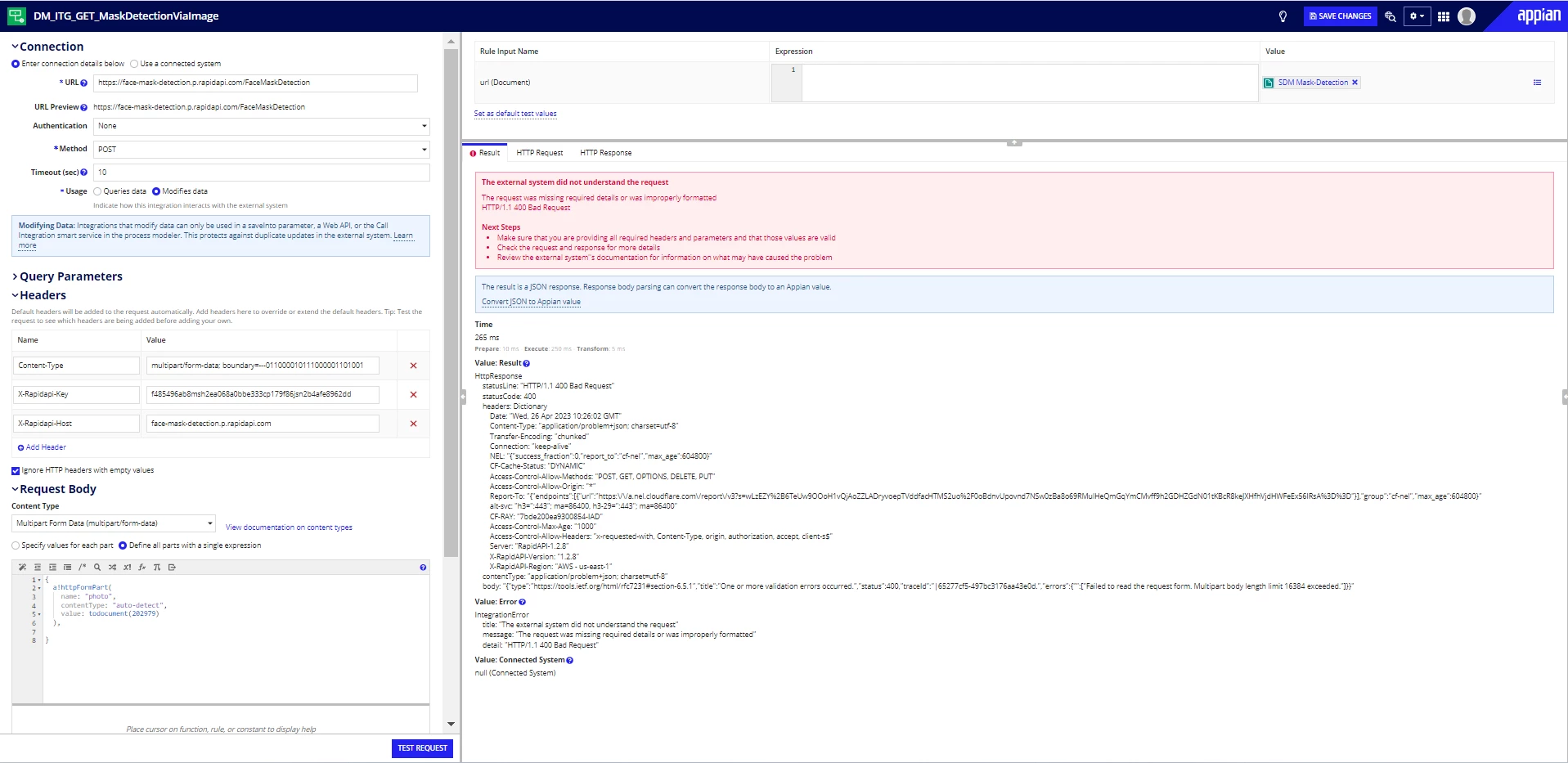
Task: Open the user profile avatar
Action: (x=1467, y=16)
